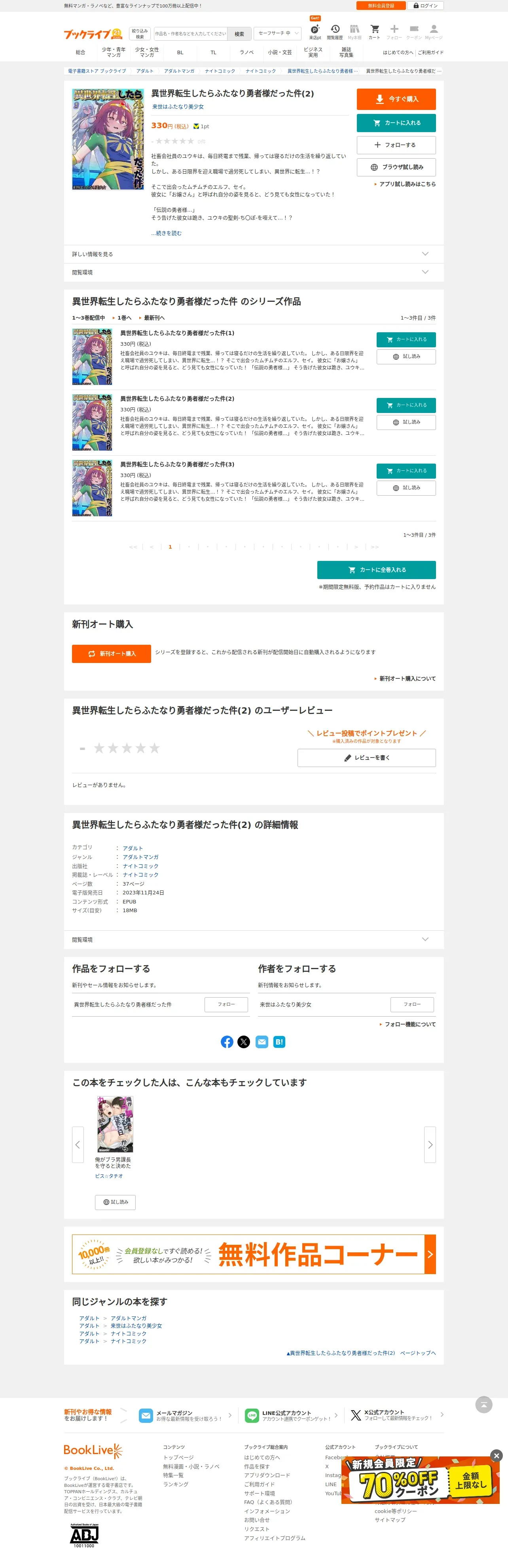Share the book by mail icon
The width and height of the screenshot is (508, 1568).
pos(262,1042)
